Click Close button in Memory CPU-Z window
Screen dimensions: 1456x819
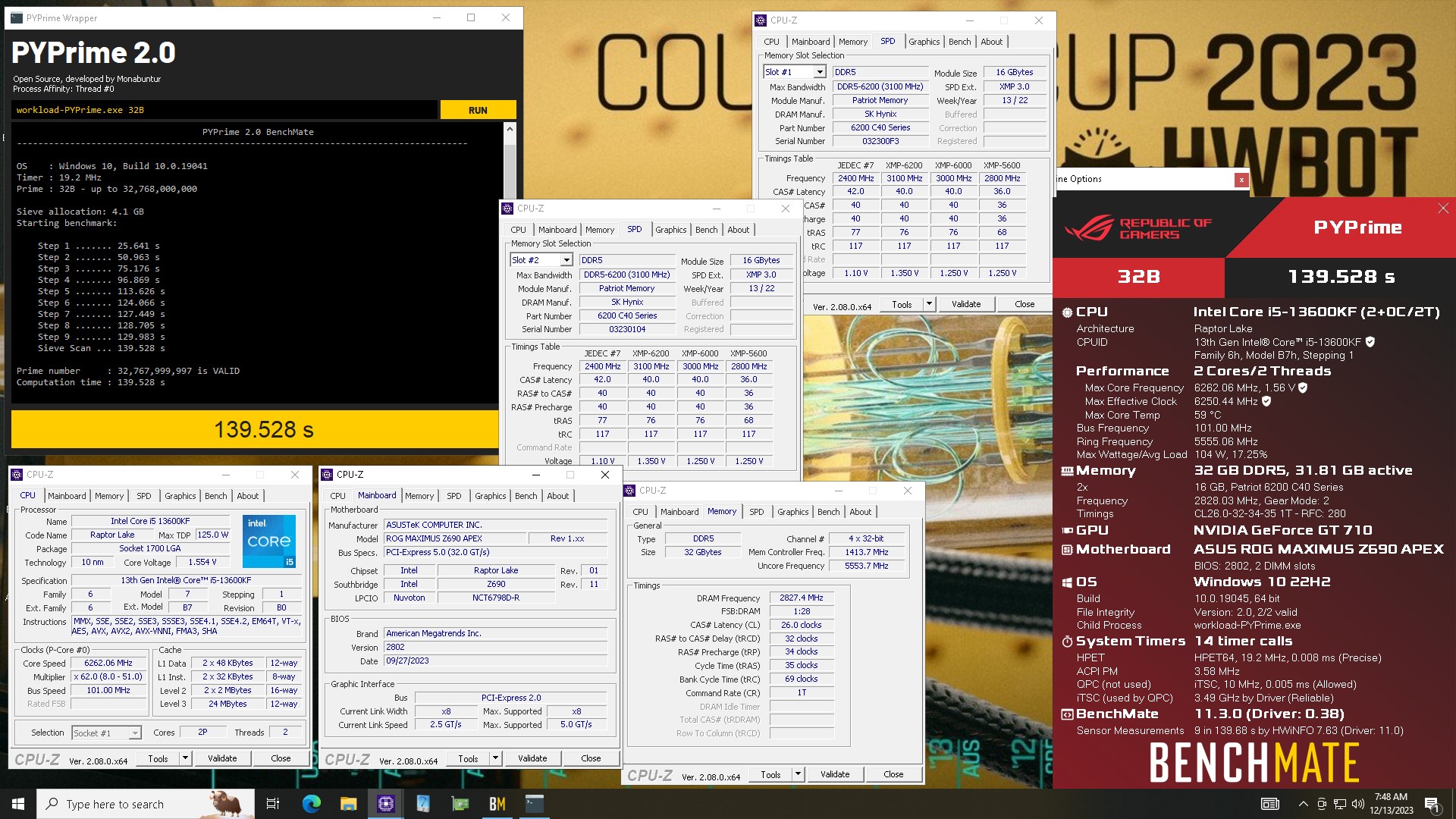(893, 774)
